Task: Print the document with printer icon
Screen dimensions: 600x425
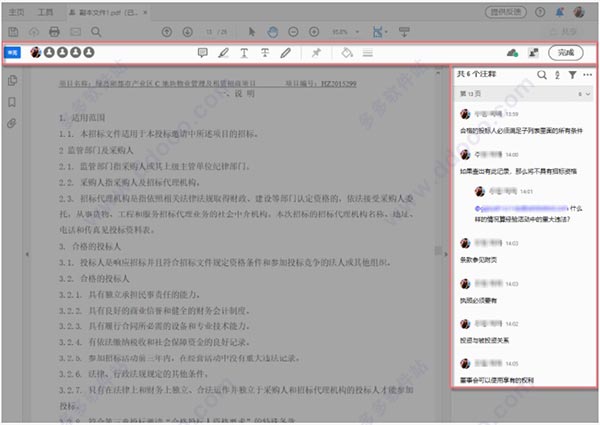Action: tap(54, 32)
